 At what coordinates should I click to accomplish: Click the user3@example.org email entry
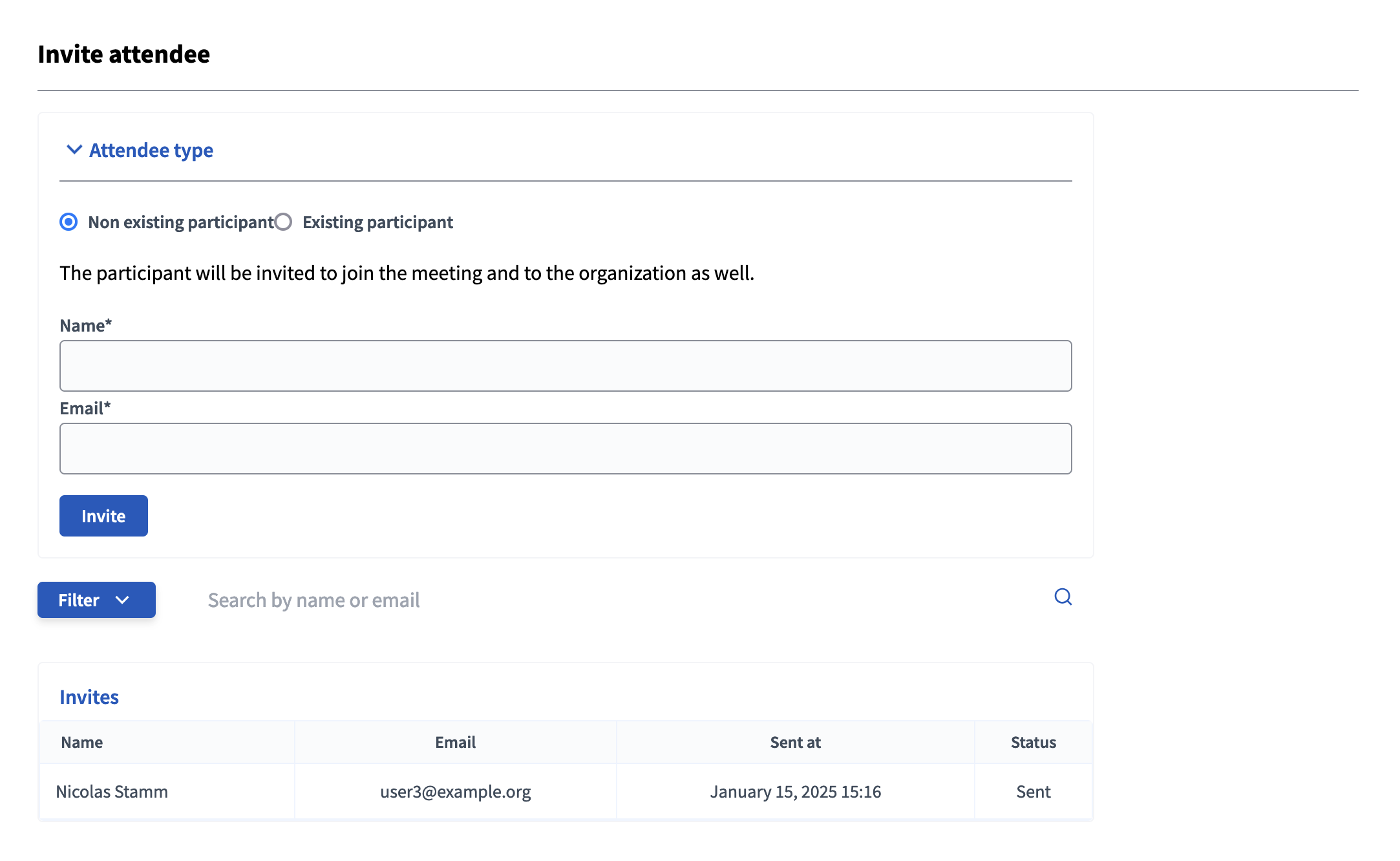pyautogui.click(x=455, y=792)
